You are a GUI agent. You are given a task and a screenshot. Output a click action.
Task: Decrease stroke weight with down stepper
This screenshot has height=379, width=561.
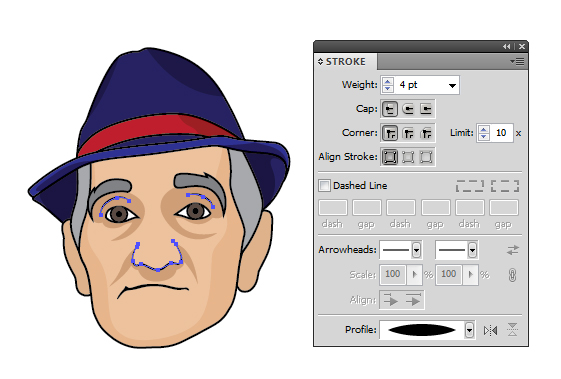387,89
